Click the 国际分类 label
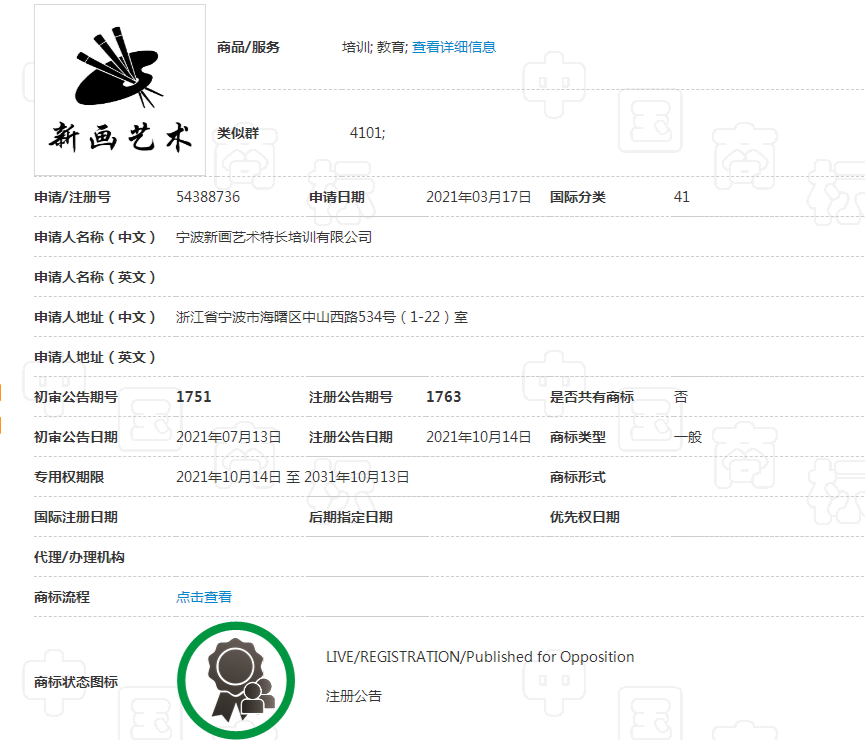Viewport: 865px width, 740px height. tap(578, 197)
